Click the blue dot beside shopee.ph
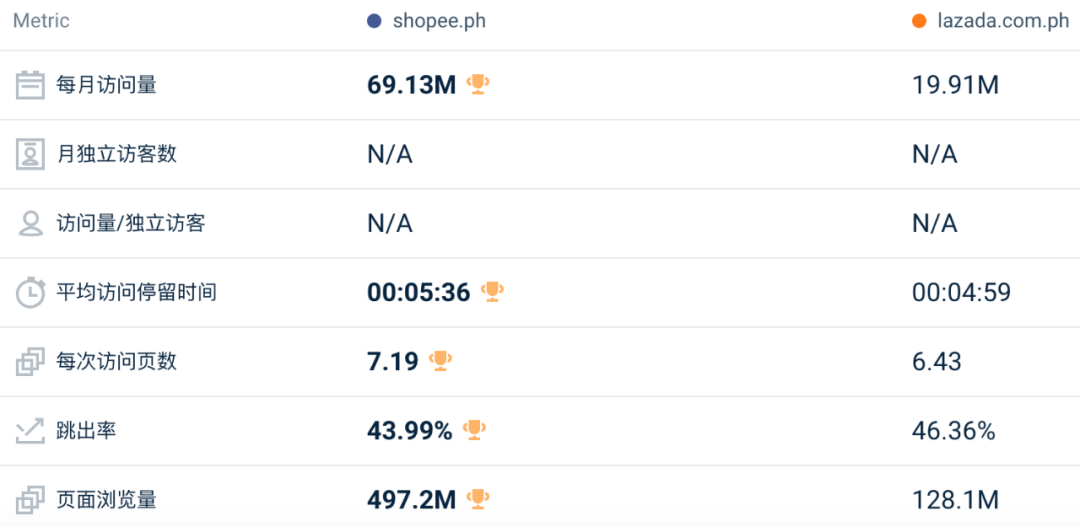This screenshot has height=527, width=1080. tap(374, 21)
